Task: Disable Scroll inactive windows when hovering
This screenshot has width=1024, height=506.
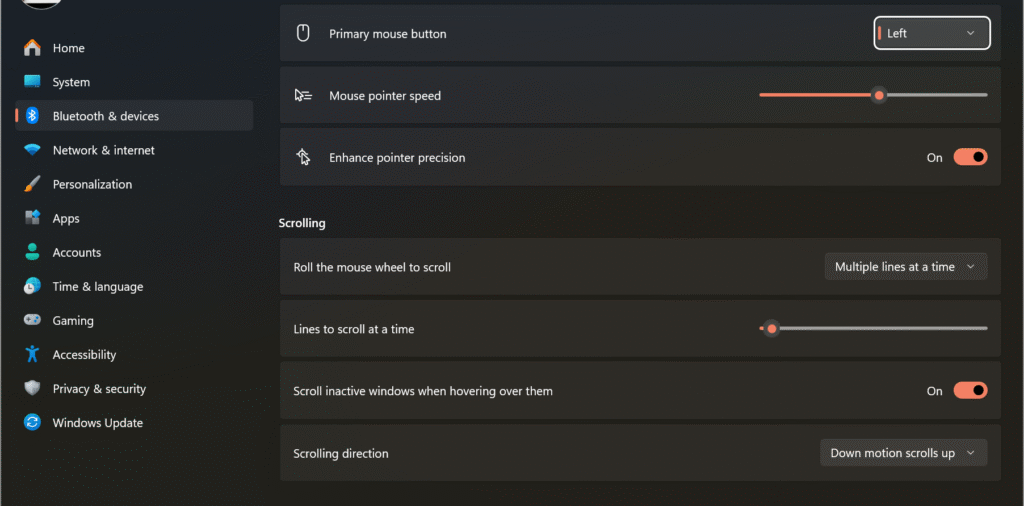Action: 969,391
